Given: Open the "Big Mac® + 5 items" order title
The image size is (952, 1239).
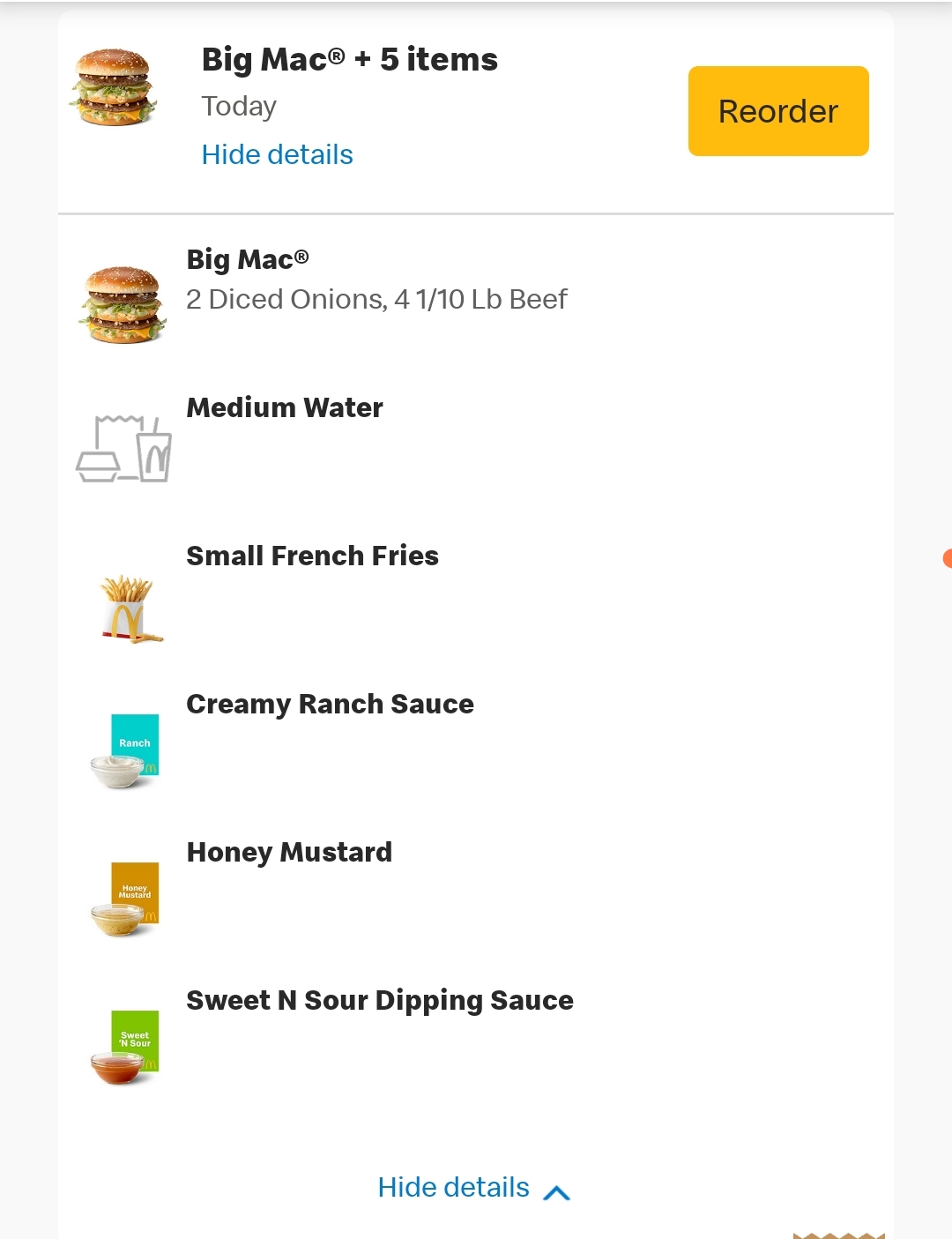Looking at the screenshot, I should 349,59.
